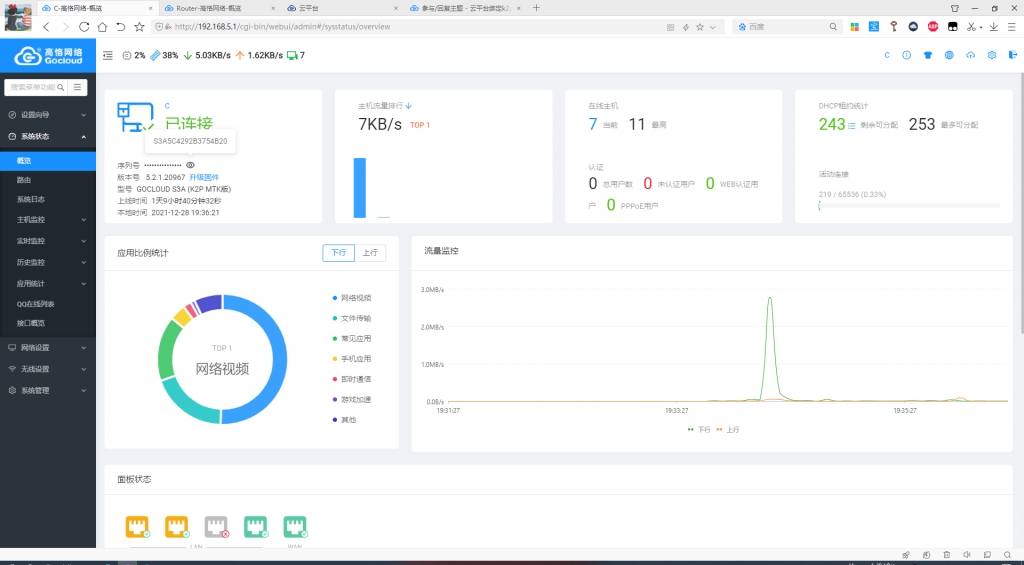Image resolution: width=1024 pixels, height=565 pixels.
Task: Open address bar dropdown chevron
Action: (712, 27)
